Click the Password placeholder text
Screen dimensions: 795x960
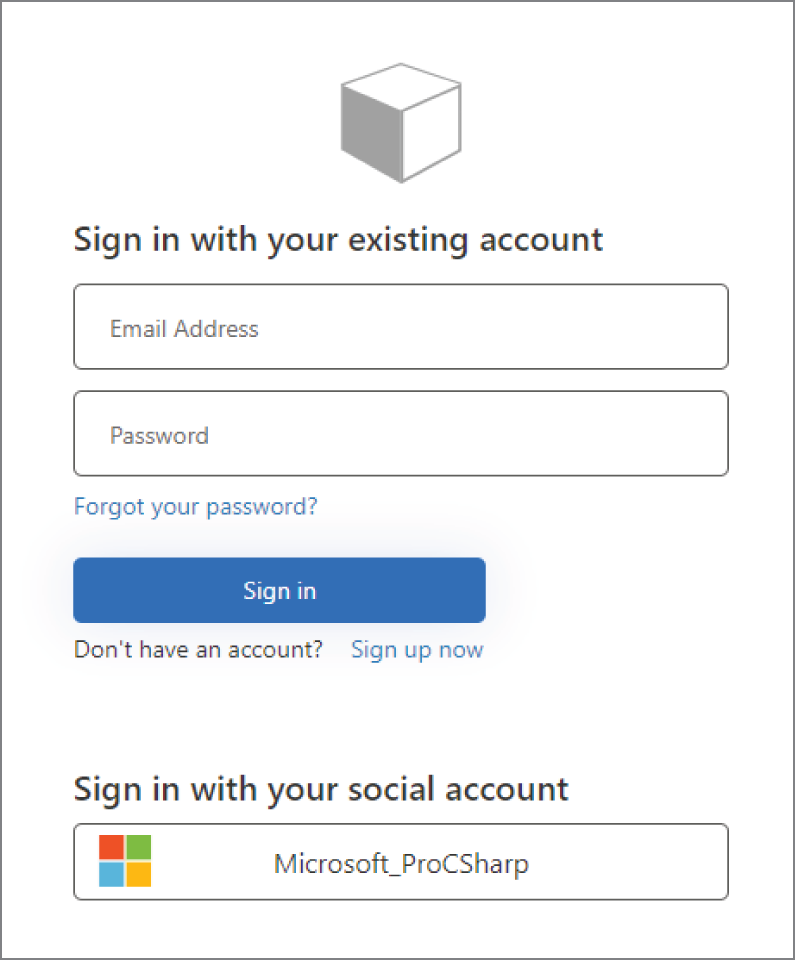click(157, 435)
